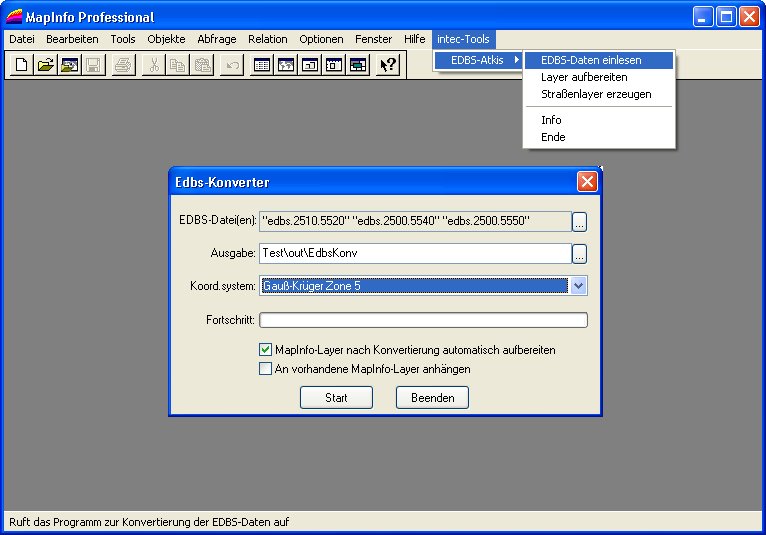Open the Koord.system dropdown arrow

[578, 286]
